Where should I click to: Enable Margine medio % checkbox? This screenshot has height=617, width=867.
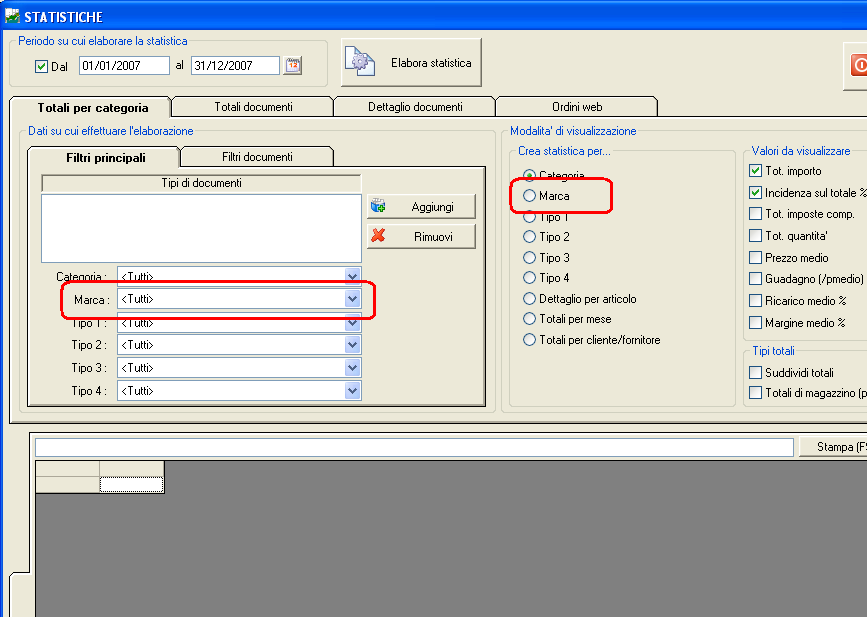[755, 322]
